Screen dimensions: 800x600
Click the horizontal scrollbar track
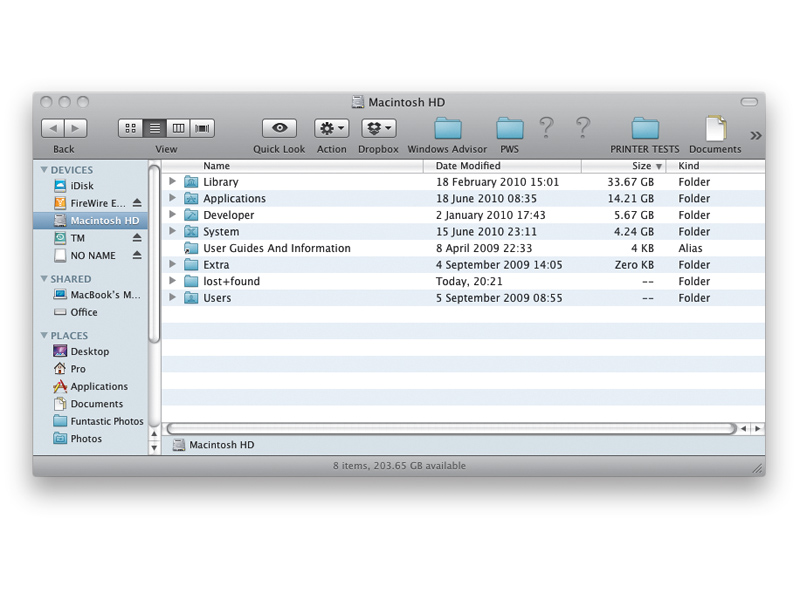click(x=452, y=429)
